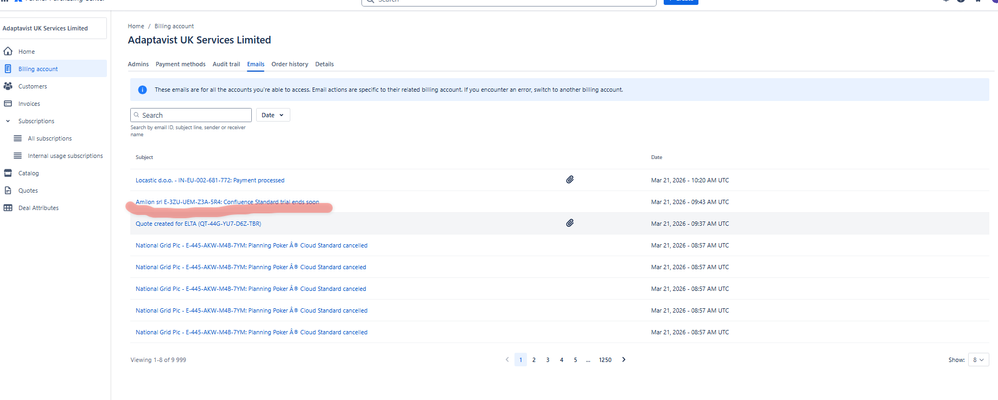
Task: Click the Deal Attributes table icon
Action: tap(8, 208)
